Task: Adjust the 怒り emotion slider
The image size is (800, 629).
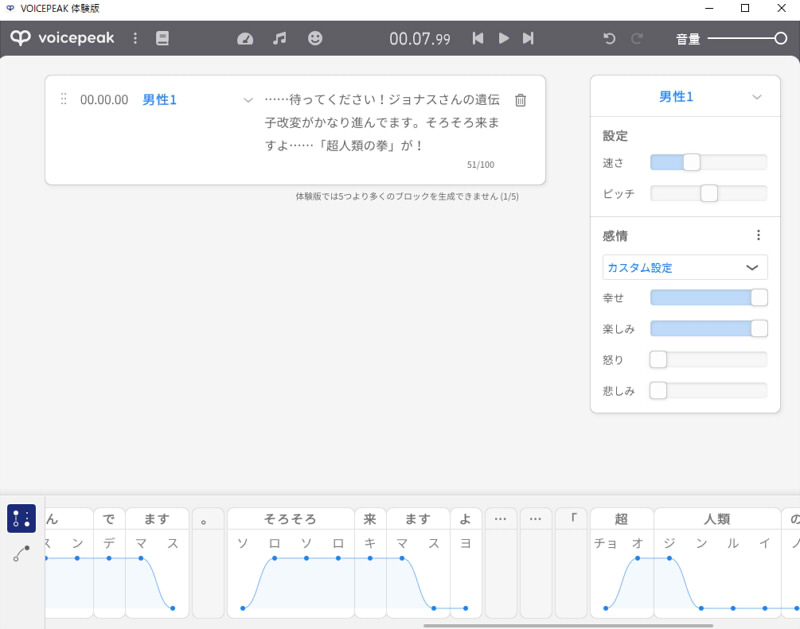Action: point(709,359)
